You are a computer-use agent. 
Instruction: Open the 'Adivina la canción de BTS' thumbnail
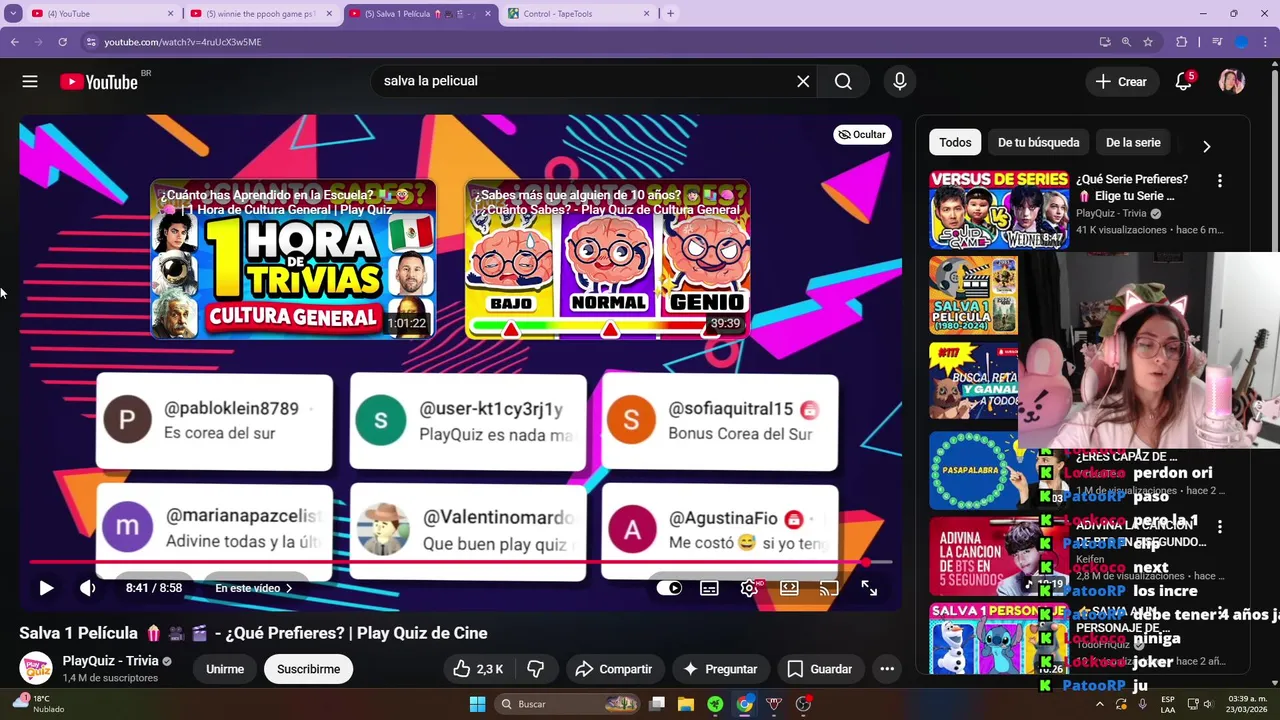click(997, 555)
